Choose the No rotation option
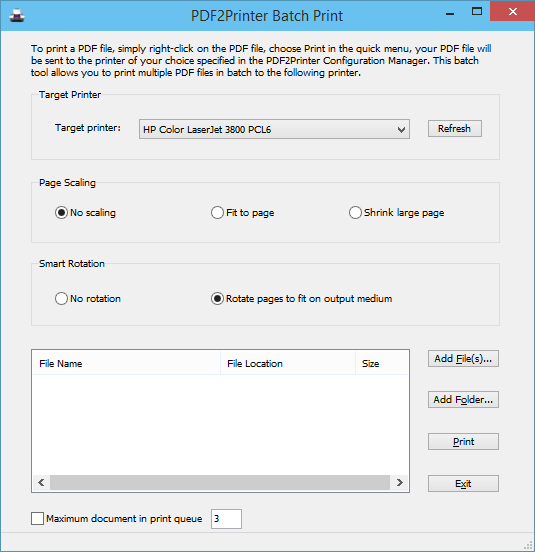535x552 pixels. (x=88, y=299)
